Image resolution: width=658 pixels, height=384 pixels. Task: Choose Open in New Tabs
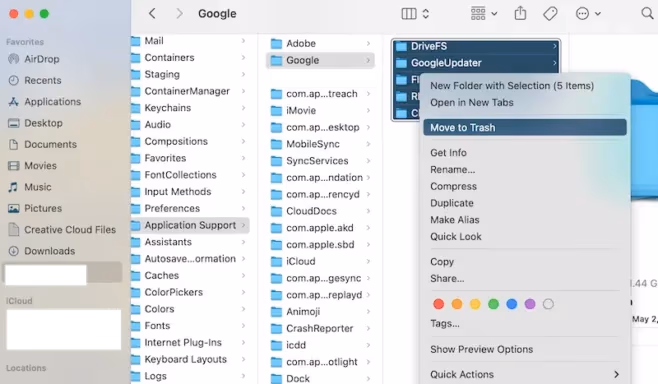pyautogui.click(x=472, y=102)
